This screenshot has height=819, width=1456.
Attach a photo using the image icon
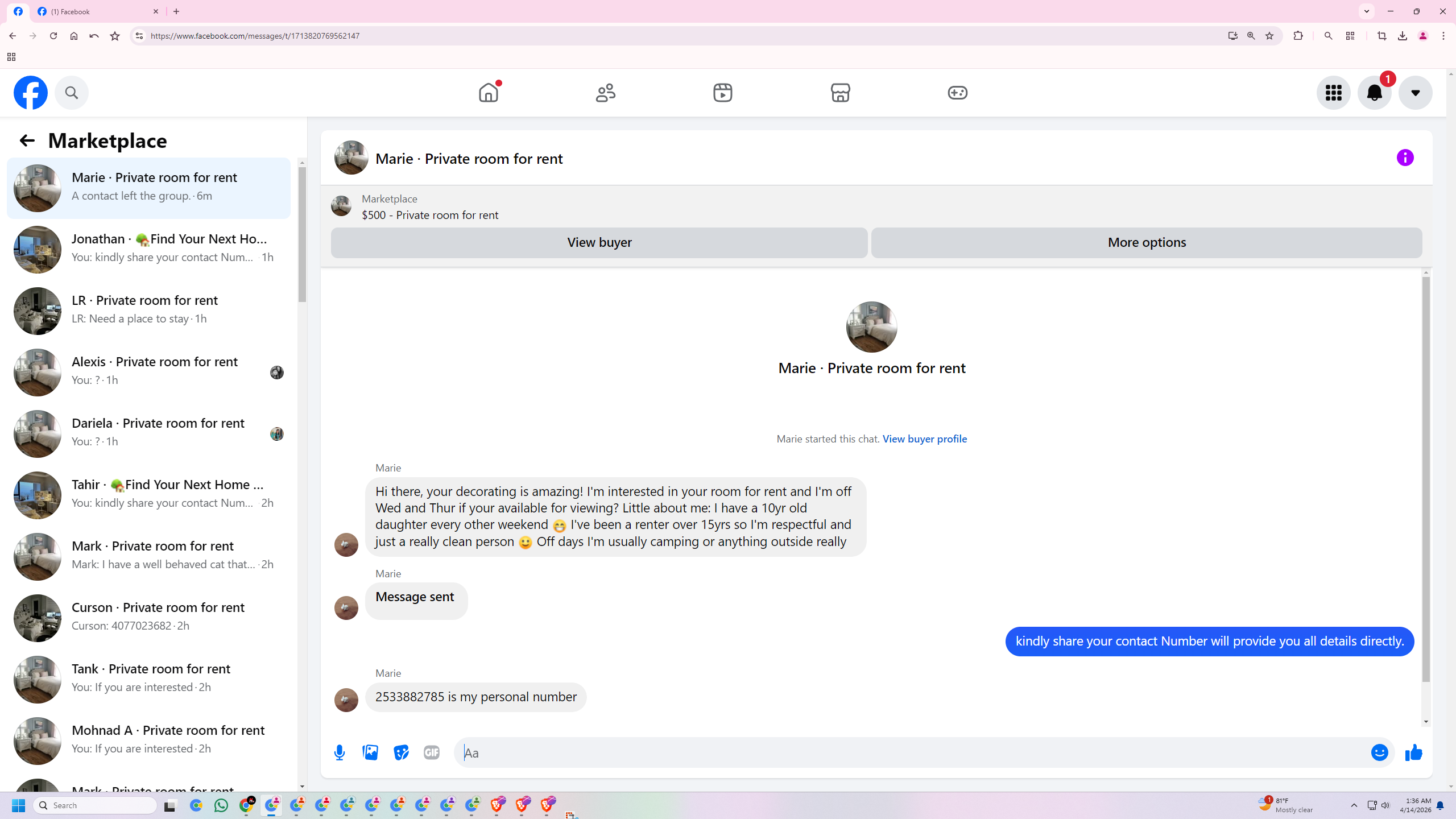tap(370, 752)
